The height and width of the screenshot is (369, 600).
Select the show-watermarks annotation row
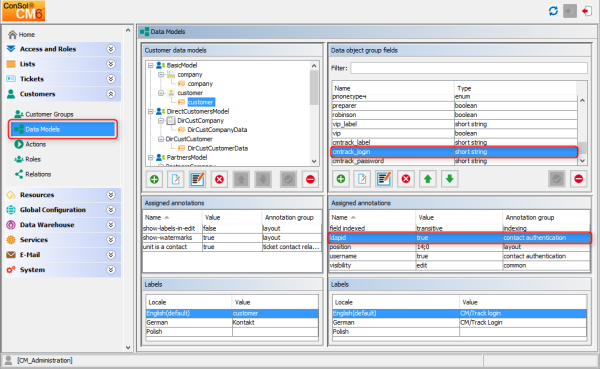tap(232, 238)
